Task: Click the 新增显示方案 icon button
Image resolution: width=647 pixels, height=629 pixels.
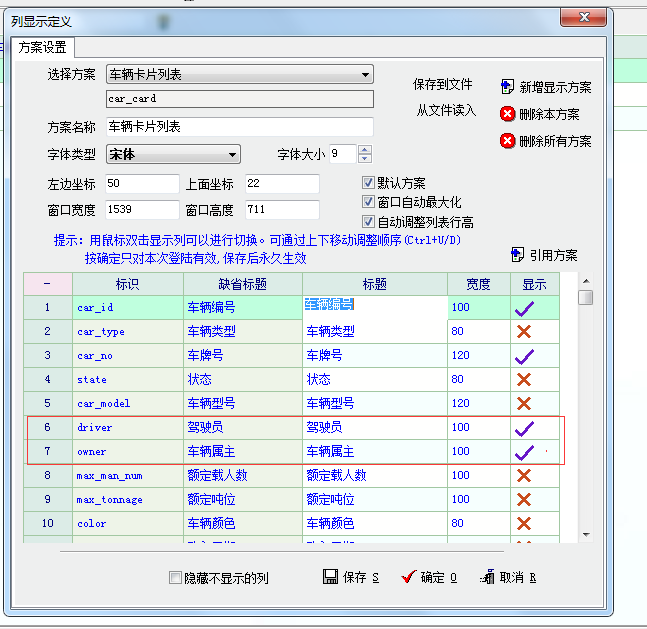Action: click(x=507, y=87)
